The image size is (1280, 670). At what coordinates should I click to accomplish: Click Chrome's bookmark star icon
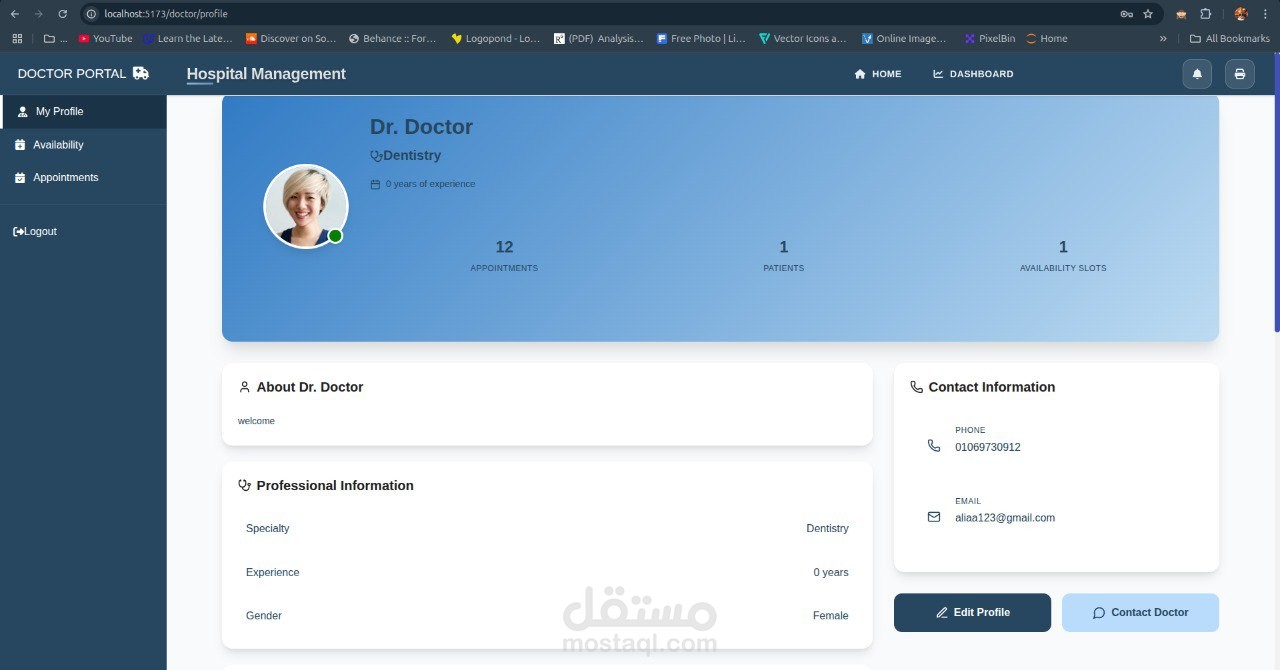point(1148,14)
